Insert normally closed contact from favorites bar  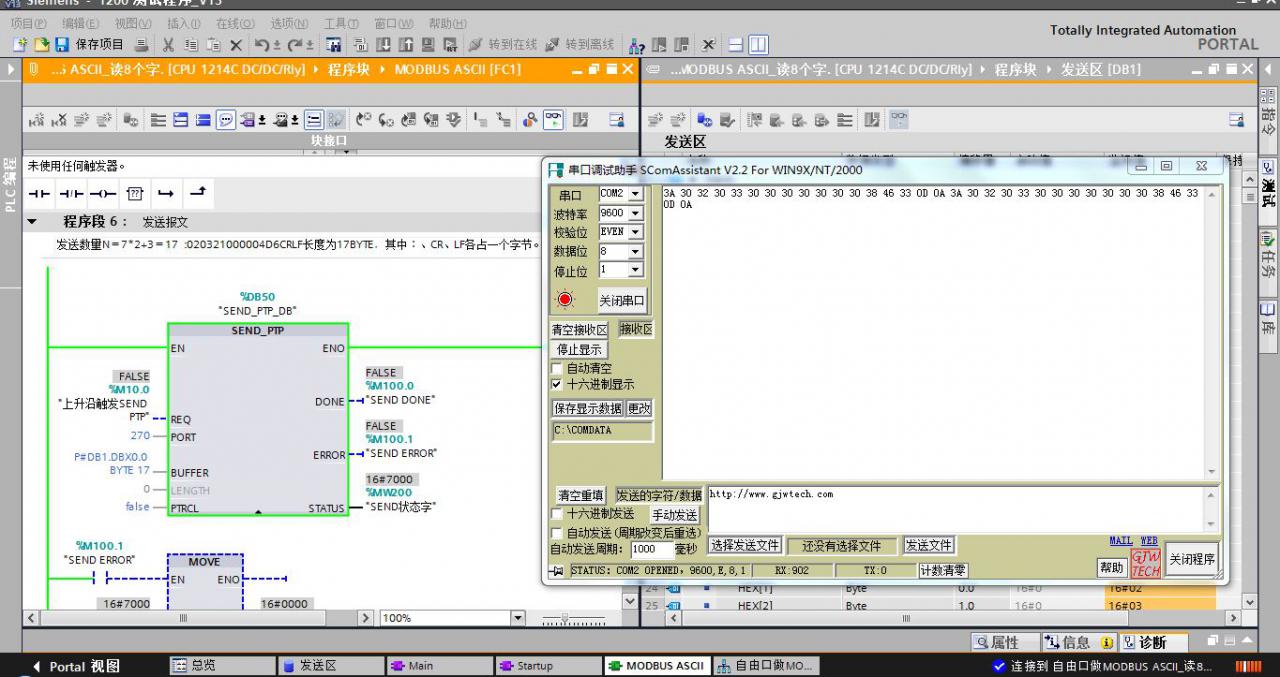click(x=71, y=193)
